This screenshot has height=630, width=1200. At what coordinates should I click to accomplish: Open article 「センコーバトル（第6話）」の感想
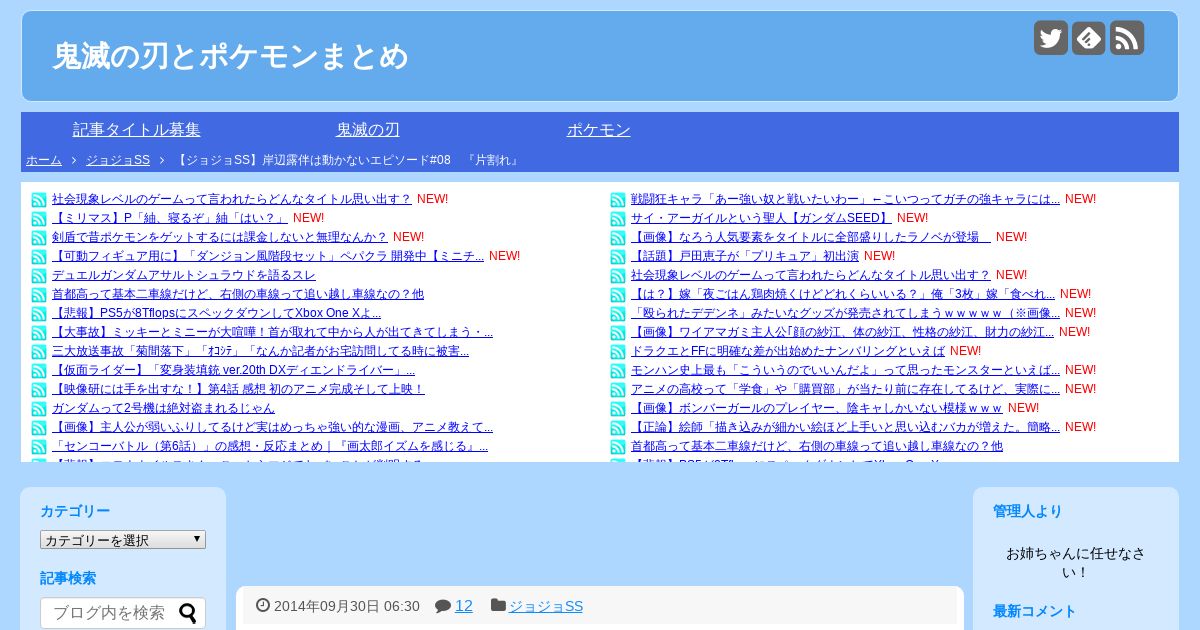pyautogui.click(x=270, y=446)
